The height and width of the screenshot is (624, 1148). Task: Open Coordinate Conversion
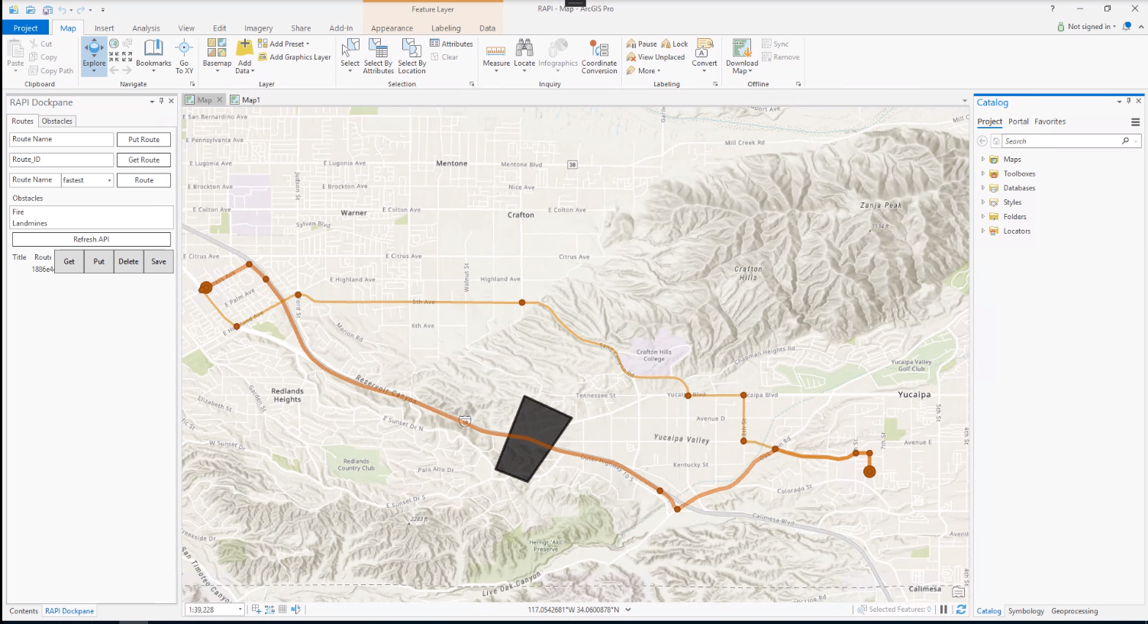[x=599, y=56]
